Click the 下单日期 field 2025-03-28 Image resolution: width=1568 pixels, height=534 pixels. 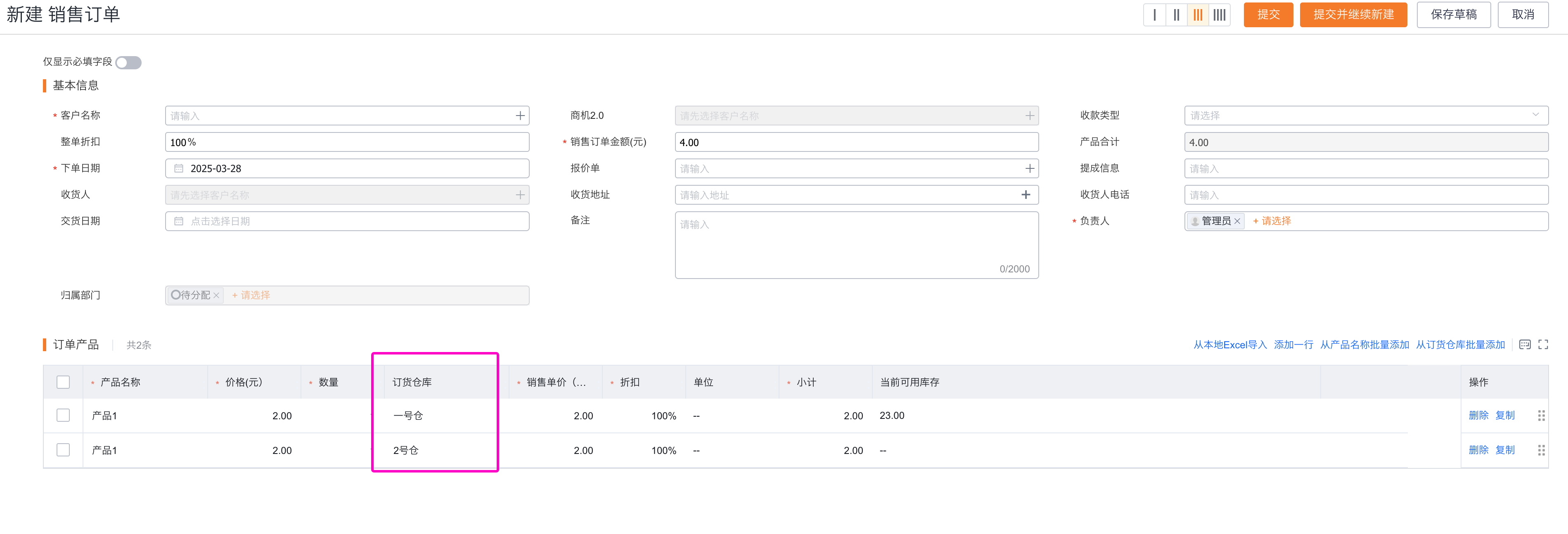(347, 168)
